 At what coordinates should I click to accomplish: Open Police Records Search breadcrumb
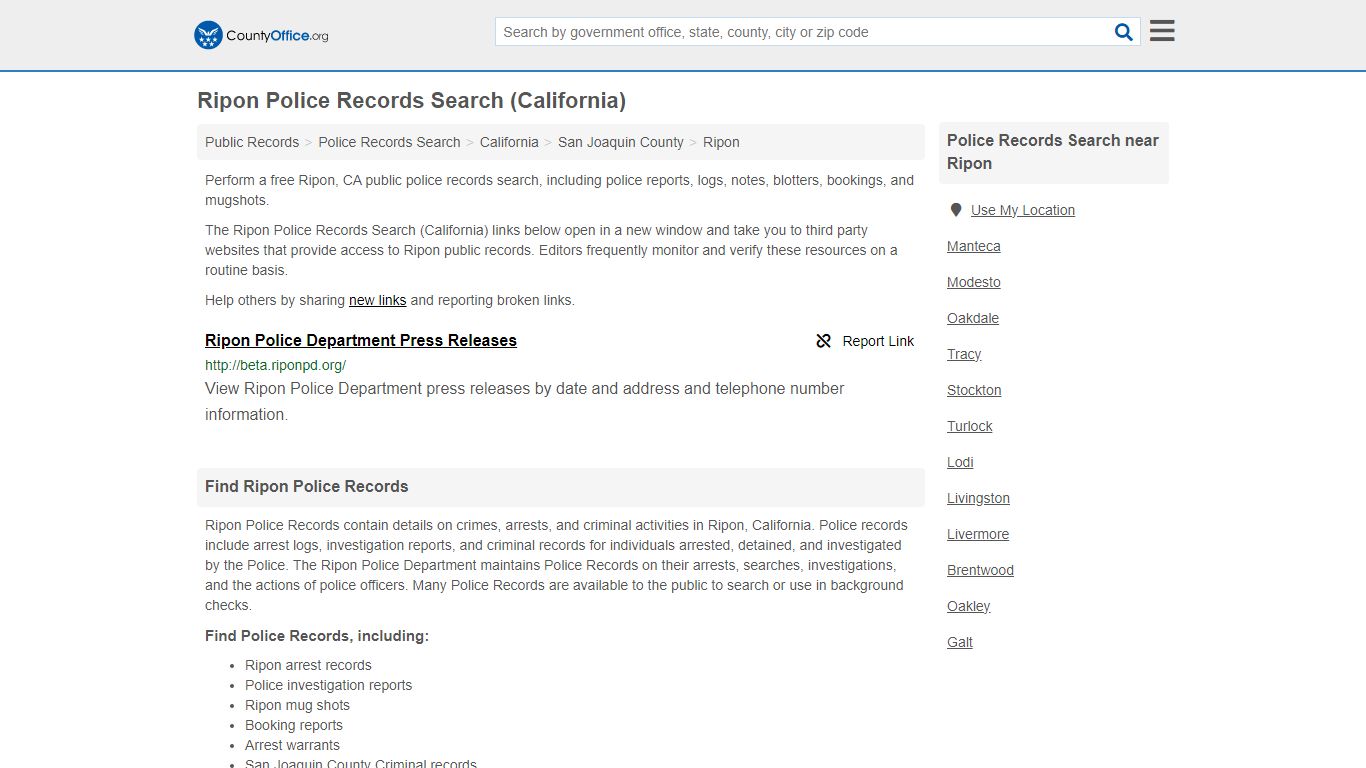389,142
